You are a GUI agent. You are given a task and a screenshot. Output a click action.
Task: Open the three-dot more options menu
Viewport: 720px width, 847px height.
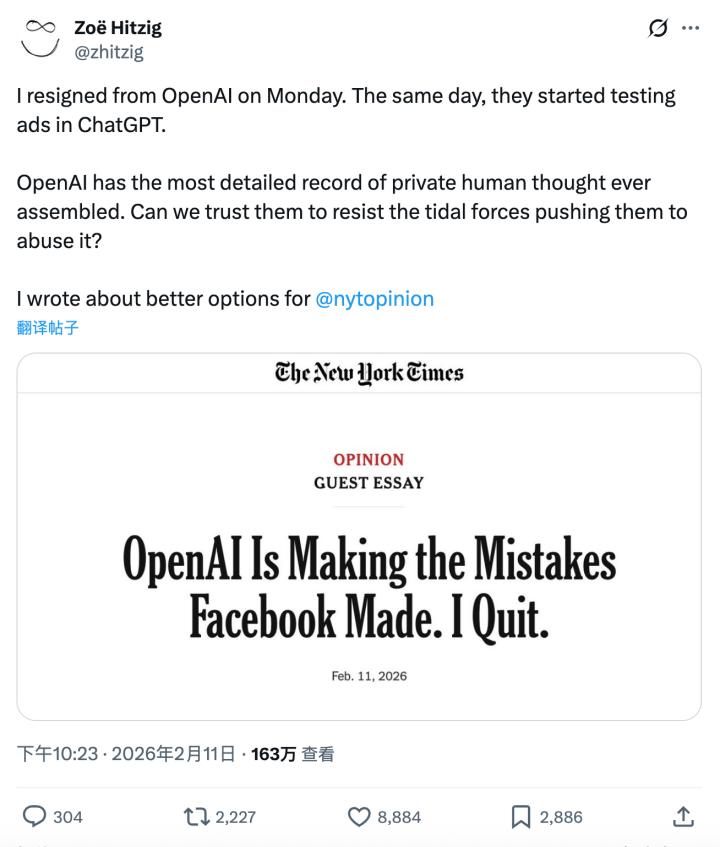(690, 29)
